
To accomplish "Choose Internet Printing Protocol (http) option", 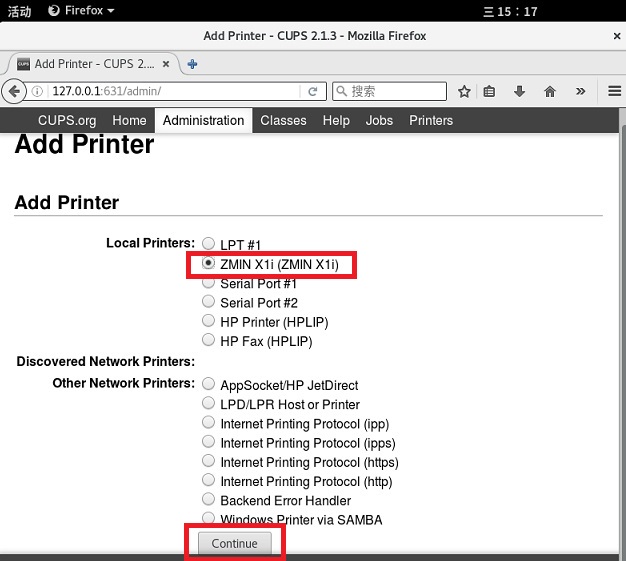I will click(208, 480).
